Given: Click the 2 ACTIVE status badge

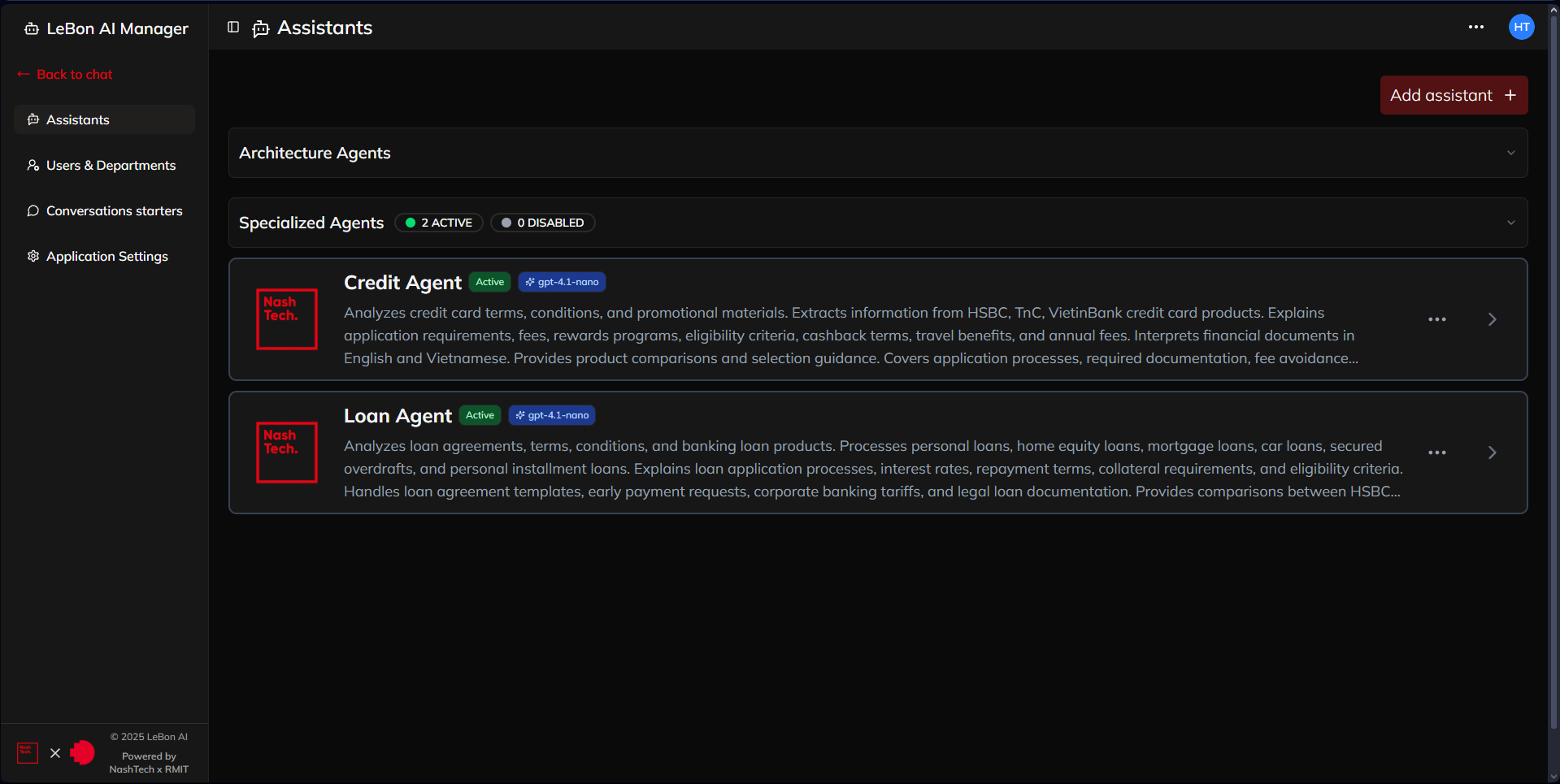Looking at the screenshot, I should (x=439, y=223).
